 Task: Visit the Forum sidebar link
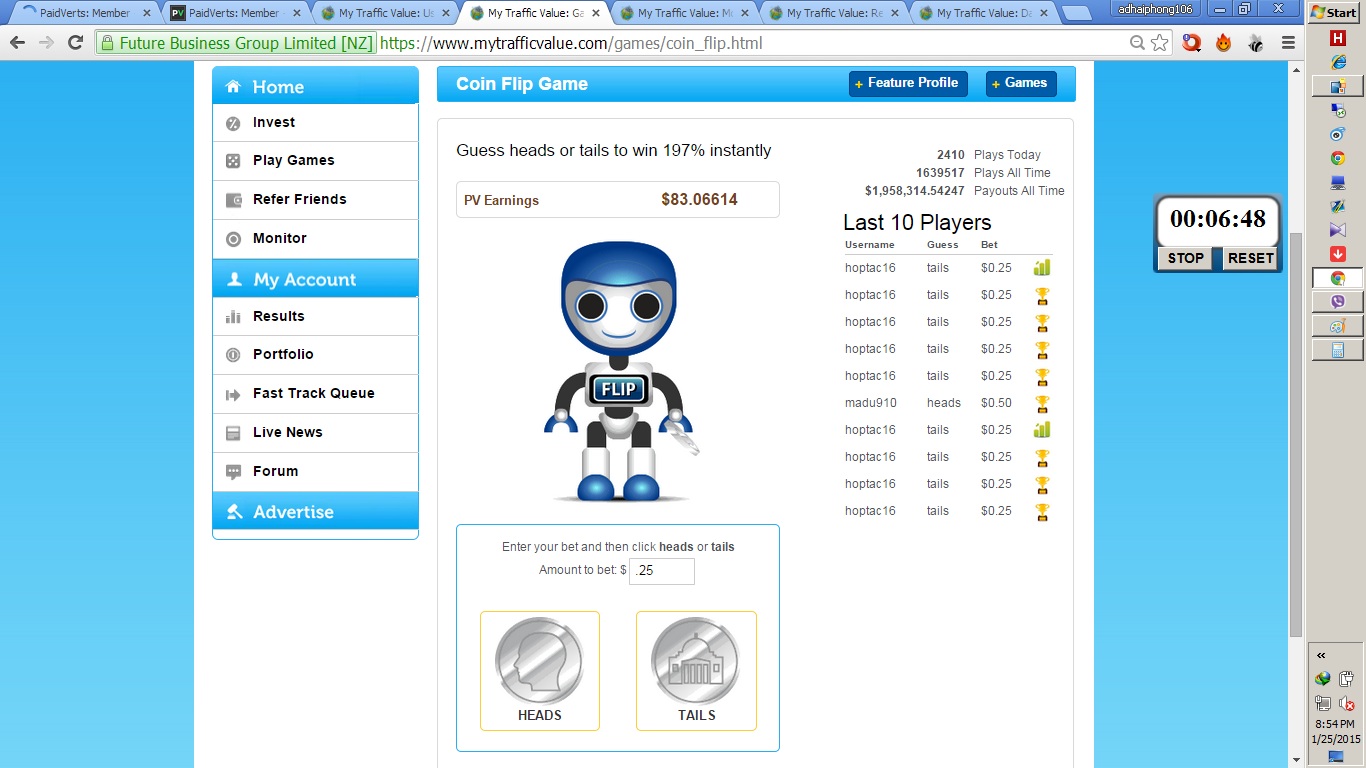pyautogui.click(x=315, y=471)
